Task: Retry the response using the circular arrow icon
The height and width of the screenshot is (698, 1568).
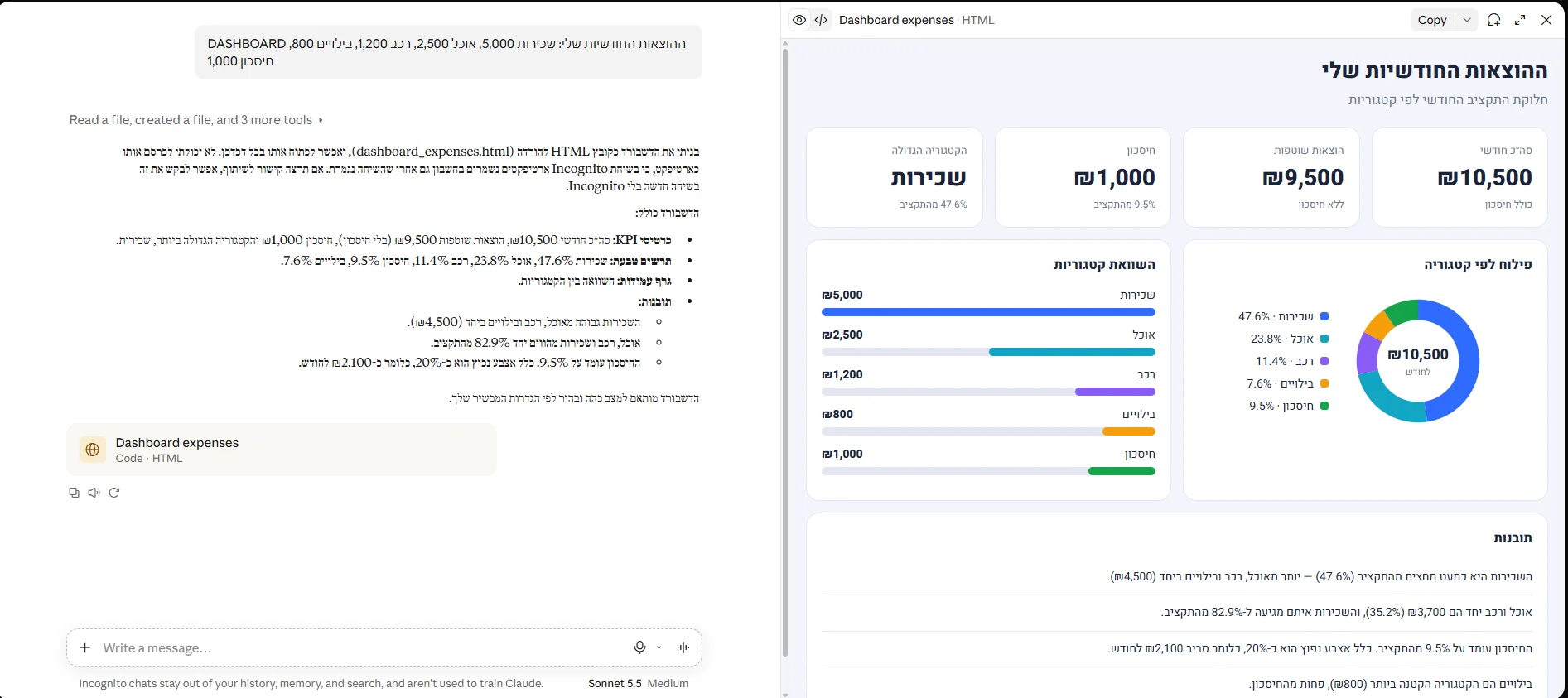Action: tap(114, 493)
